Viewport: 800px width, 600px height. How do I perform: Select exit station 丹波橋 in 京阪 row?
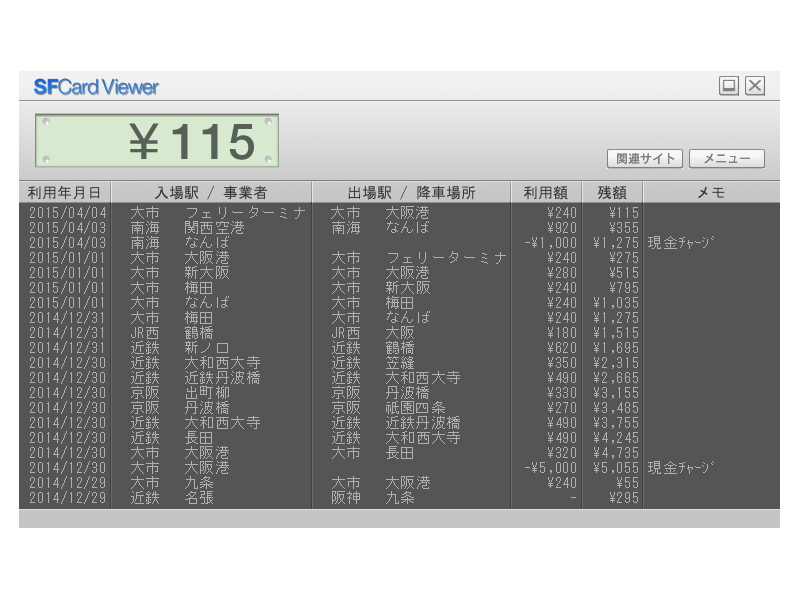tap(408, 393)
